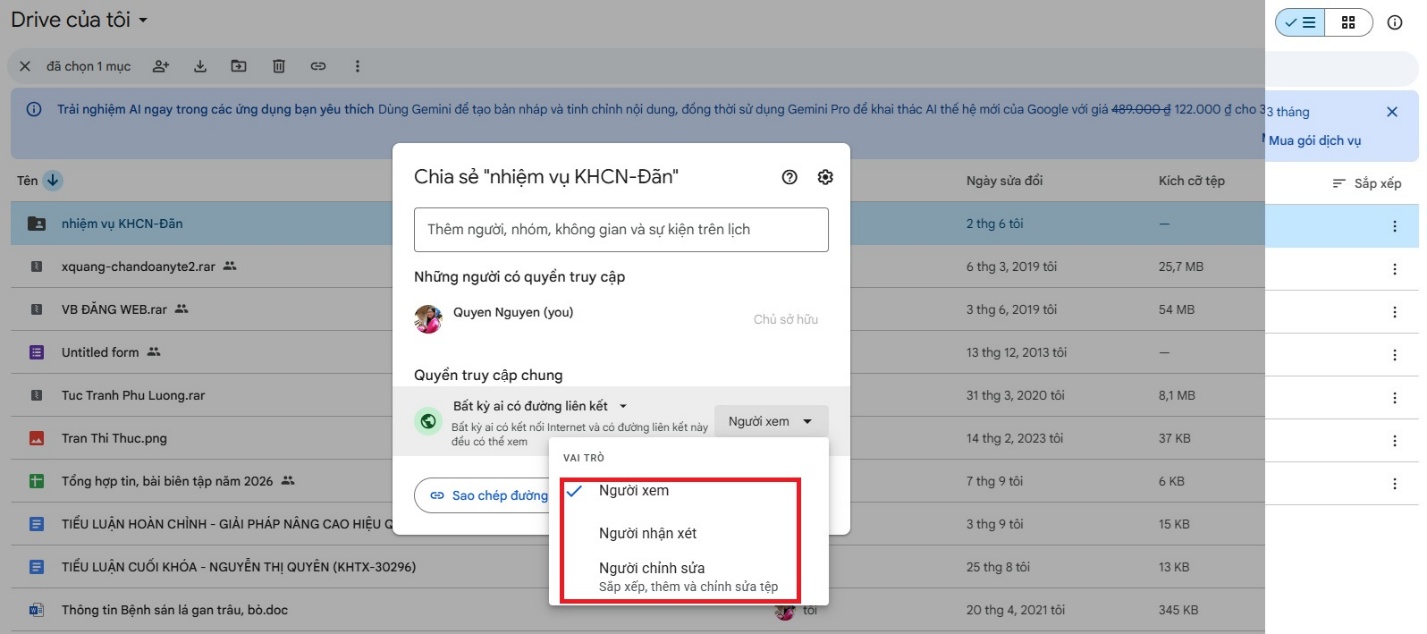Select the Tuc Tranh Phu Luong.rar file name
Viewport: 1427px width, 634px height.
click(133, 396)
